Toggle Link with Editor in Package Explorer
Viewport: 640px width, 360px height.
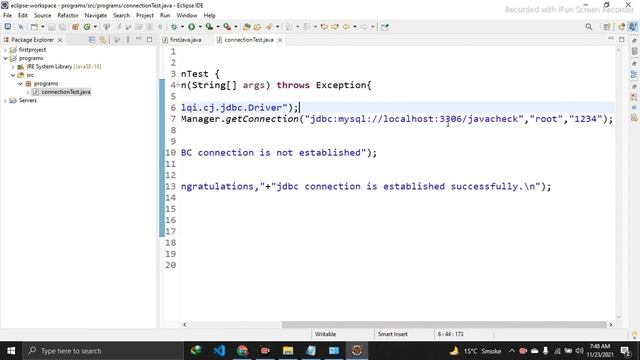(102, 40)
